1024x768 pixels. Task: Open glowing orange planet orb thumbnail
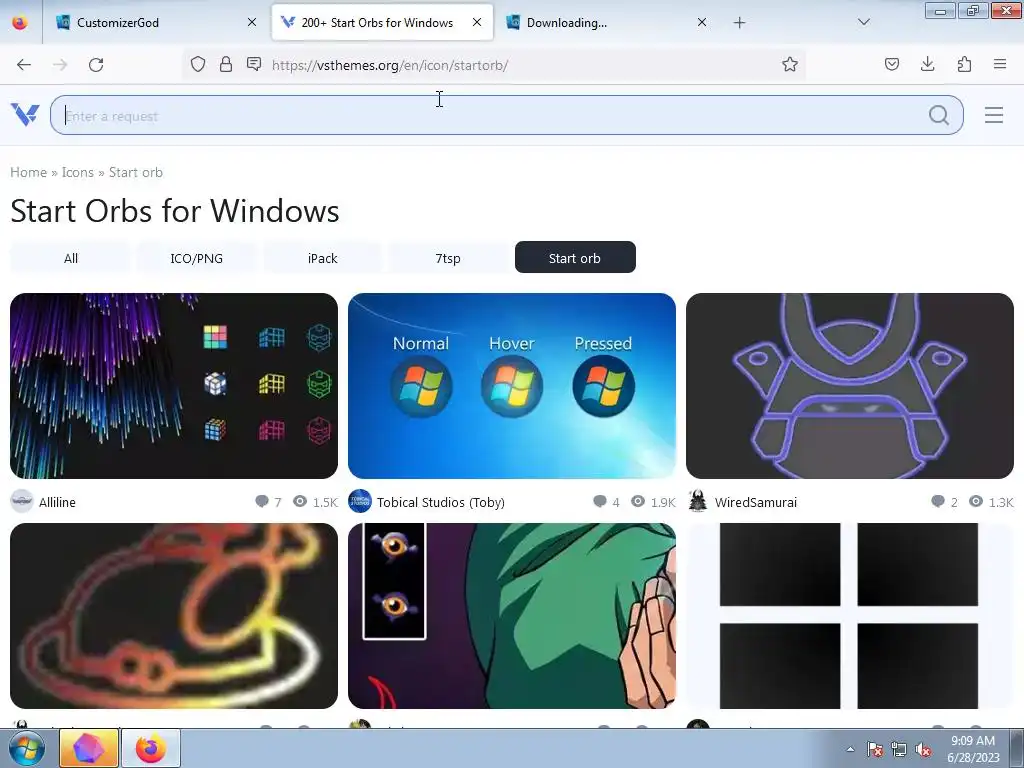pos(174,616)
